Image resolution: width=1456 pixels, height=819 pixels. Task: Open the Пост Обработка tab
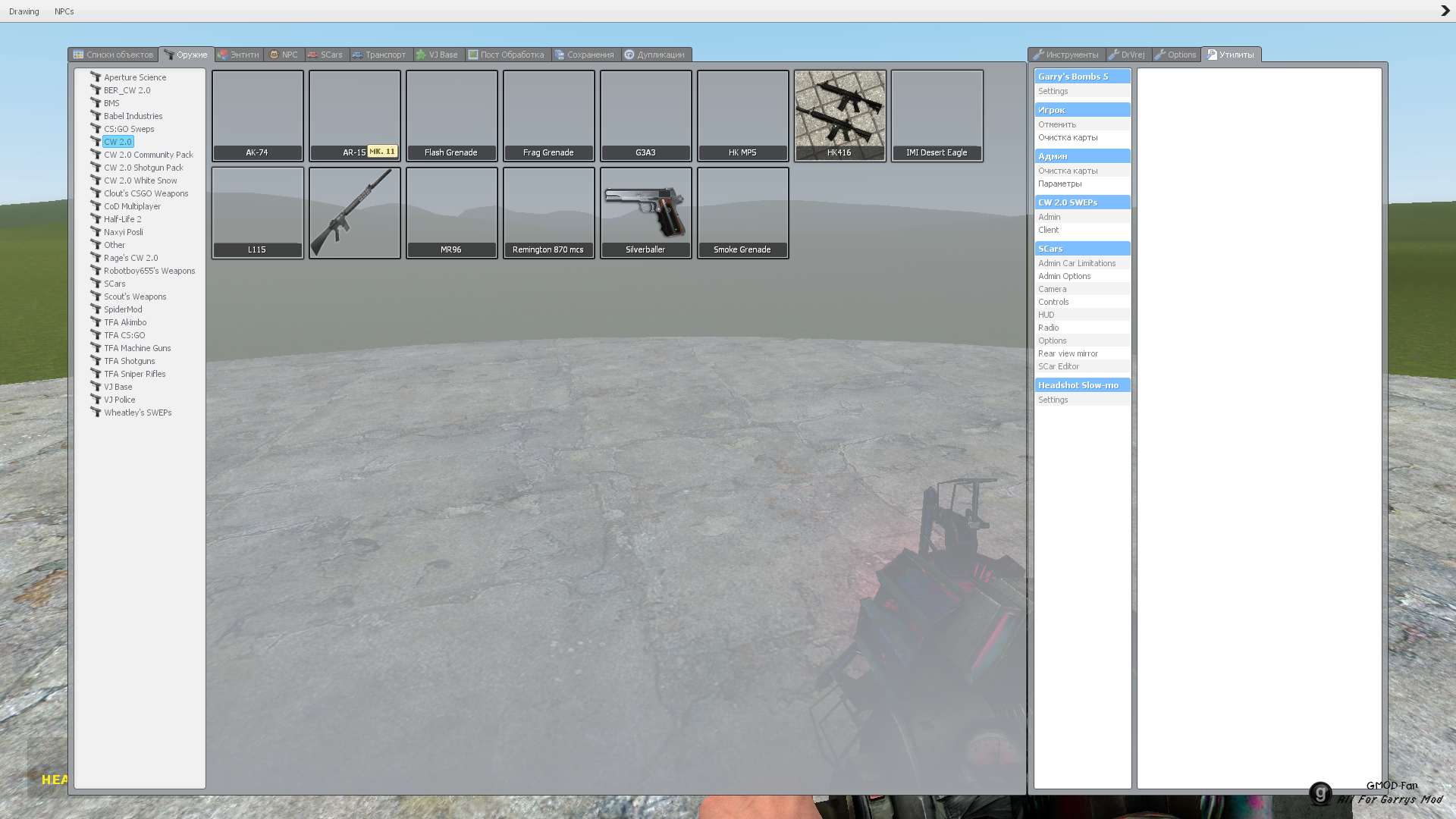507,55
